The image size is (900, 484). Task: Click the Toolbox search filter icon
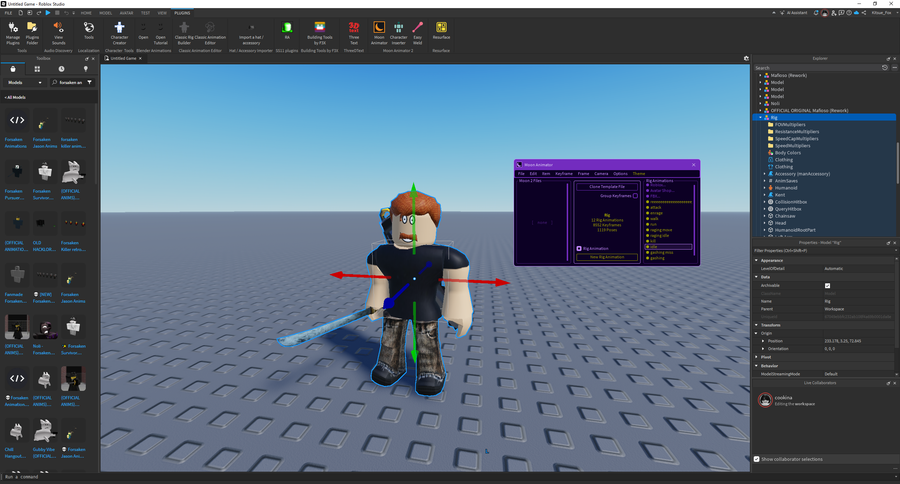90,83
